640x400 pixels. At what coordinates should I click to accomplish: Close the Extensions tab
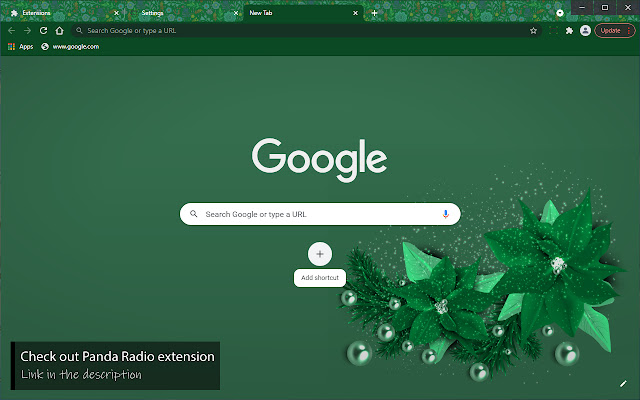(x=116, y=13)
